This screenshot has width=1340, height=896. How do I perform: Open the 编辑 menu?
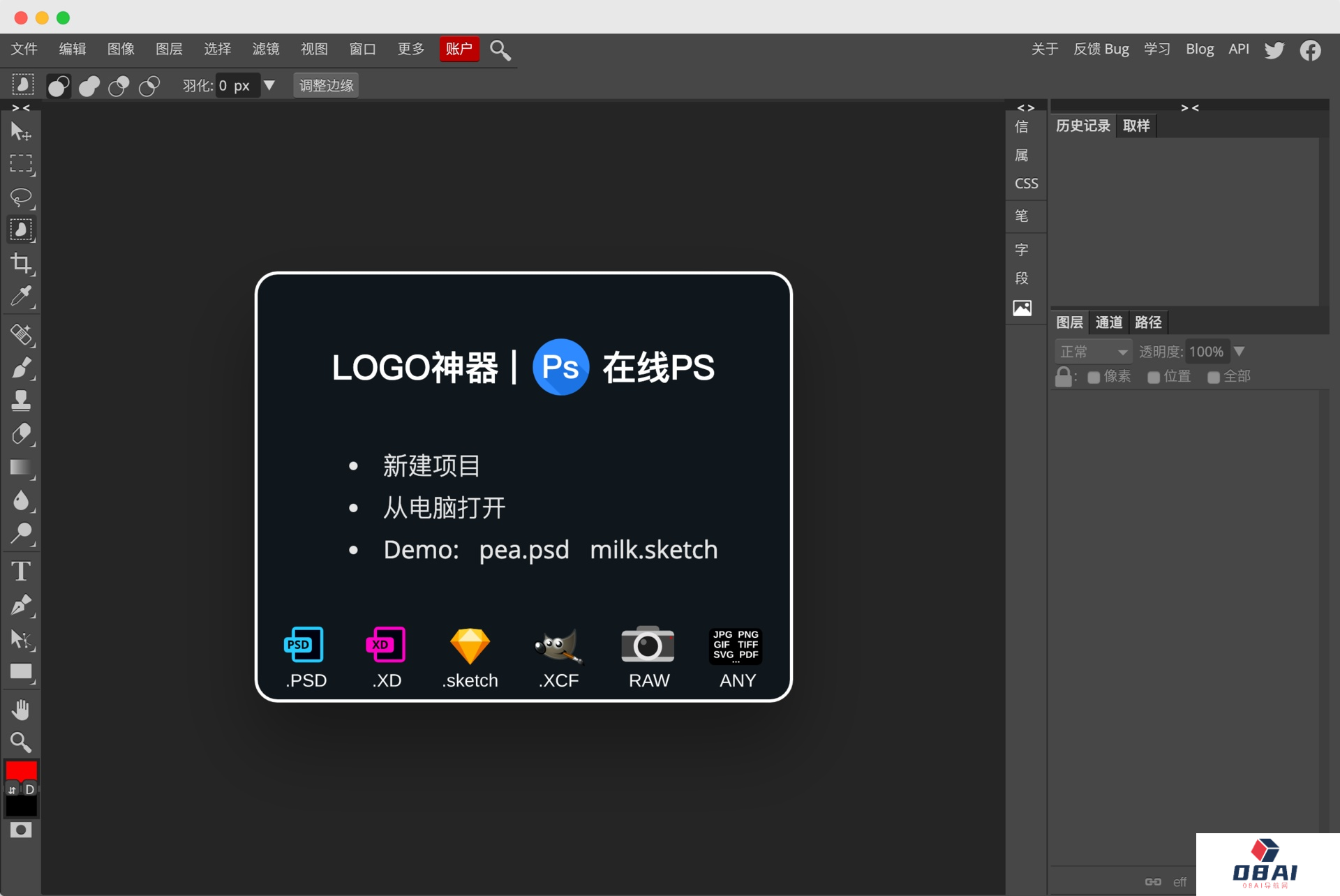pos(73,49)
